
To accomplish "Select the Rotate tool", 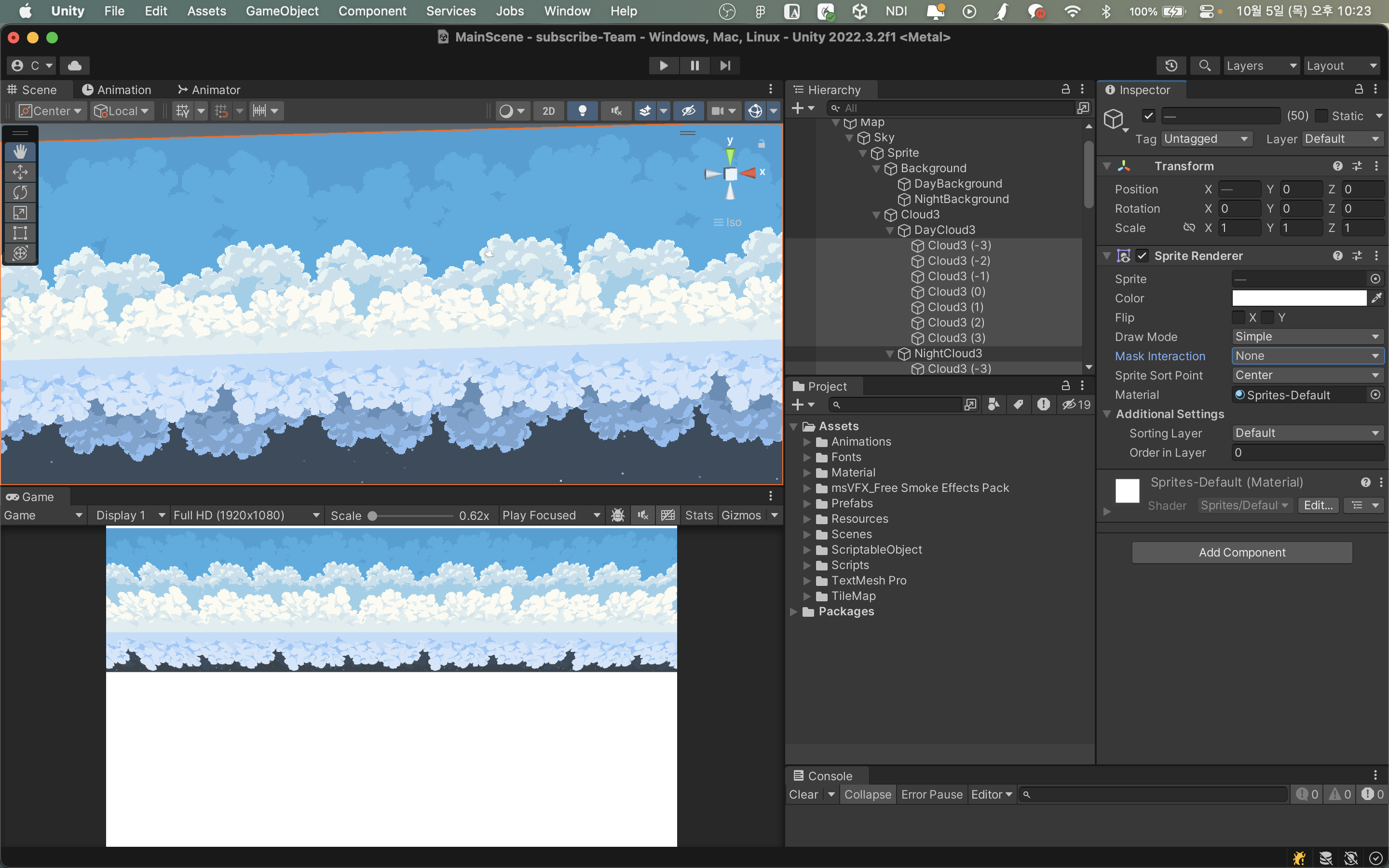I will point(20,192).
